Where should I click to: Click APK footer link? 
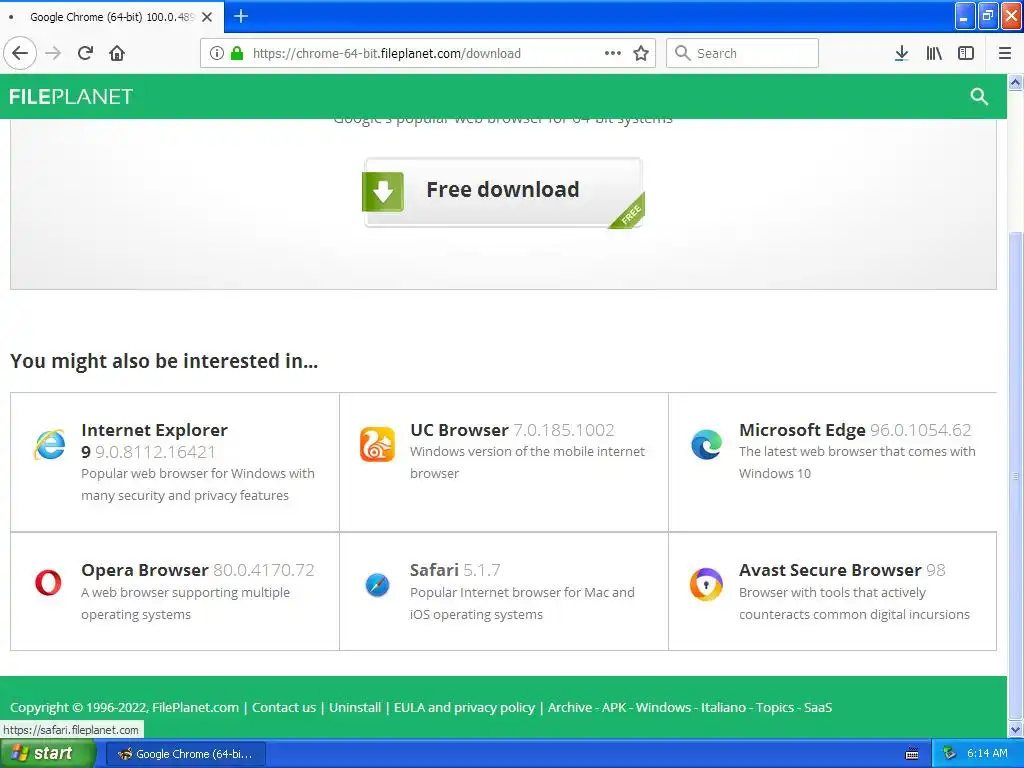pos(614,707)
